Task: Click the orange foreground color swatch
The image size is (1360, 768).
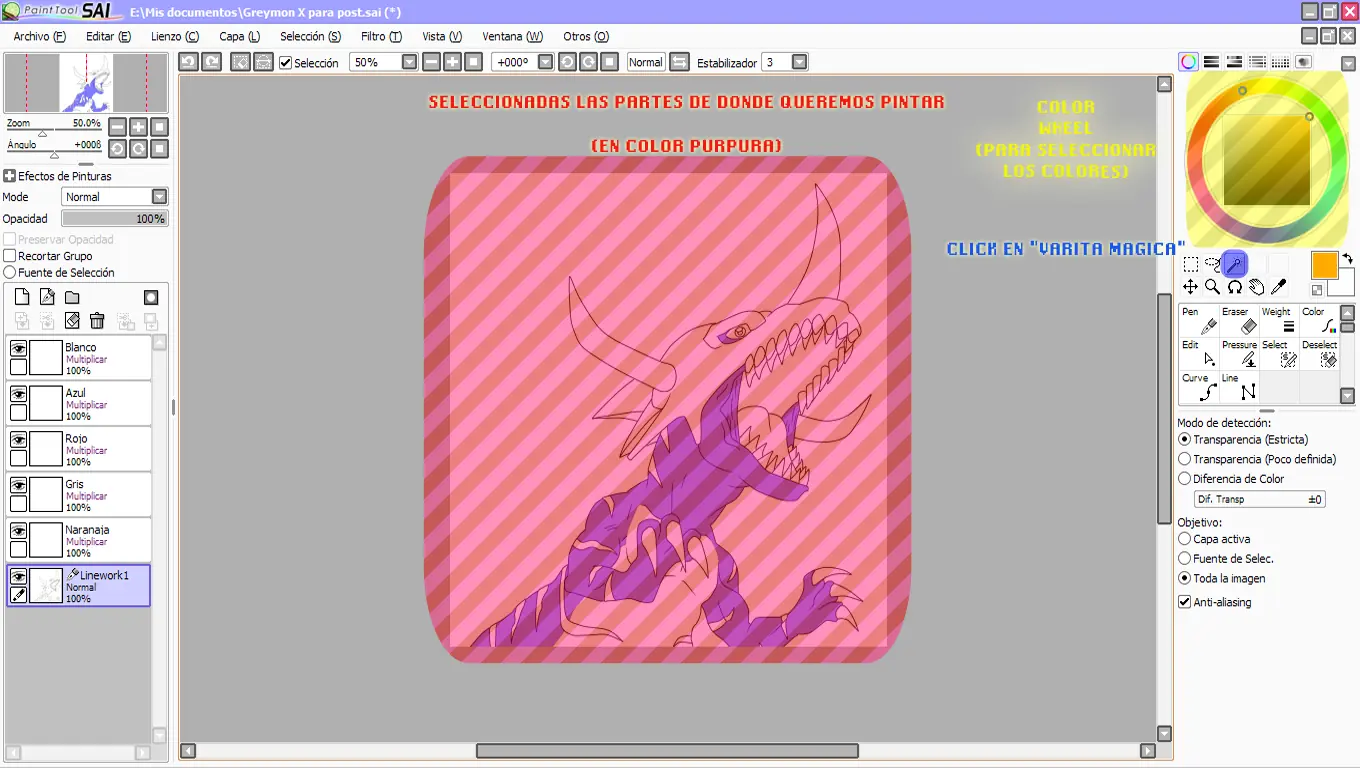Action: 1324,265
